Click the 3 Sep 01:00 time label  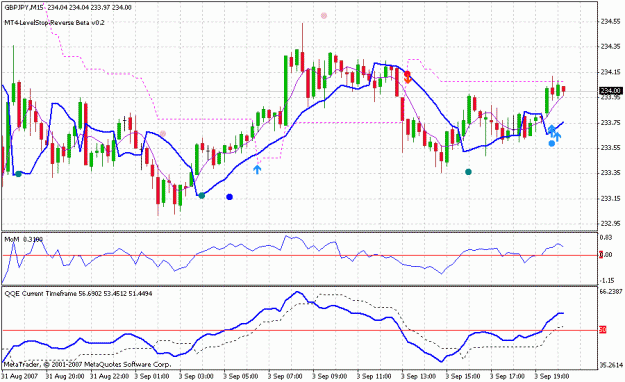(x=151, y=376)
